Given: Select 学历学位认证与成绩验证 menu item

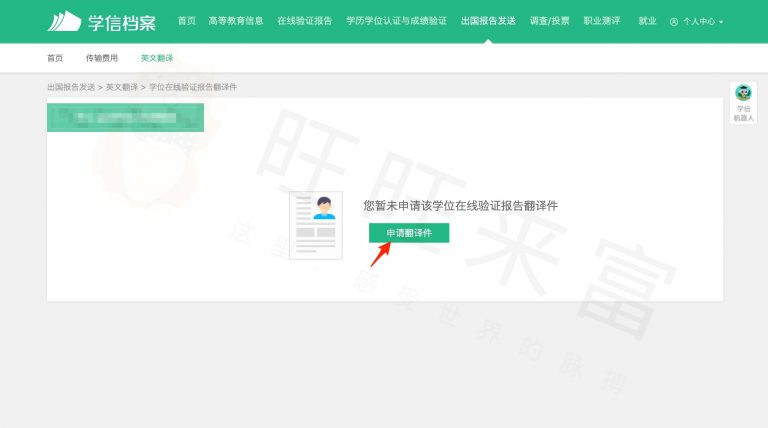Looking at the screenshot, I should click(396, 21).
